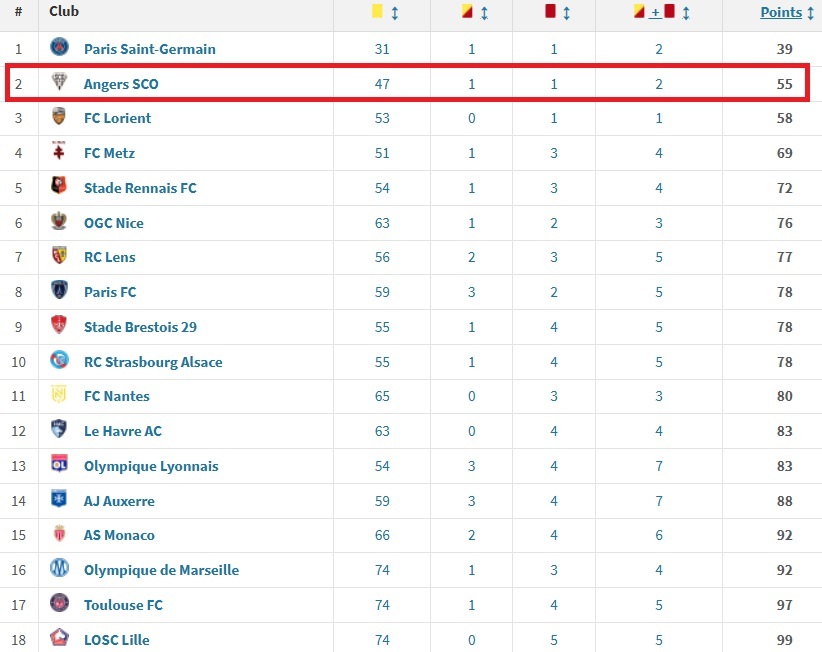Screen dimensions: 822x652
Task: Click the Paris Saint-Germain club crest
Action: [x=59, y=47]
